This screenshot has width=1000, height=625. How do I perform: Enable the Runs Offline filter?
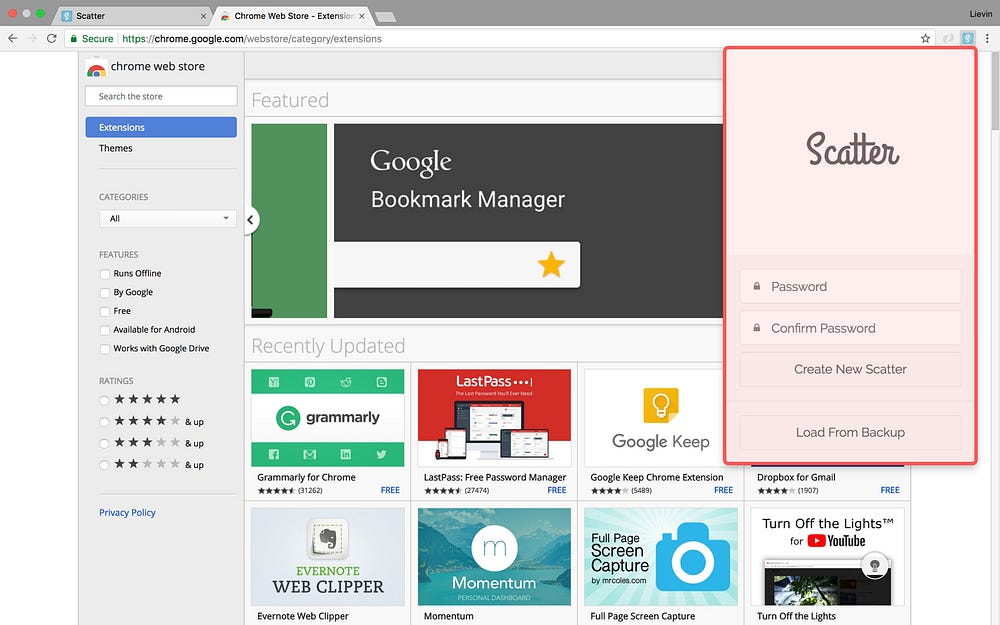[x=105, y=274]
